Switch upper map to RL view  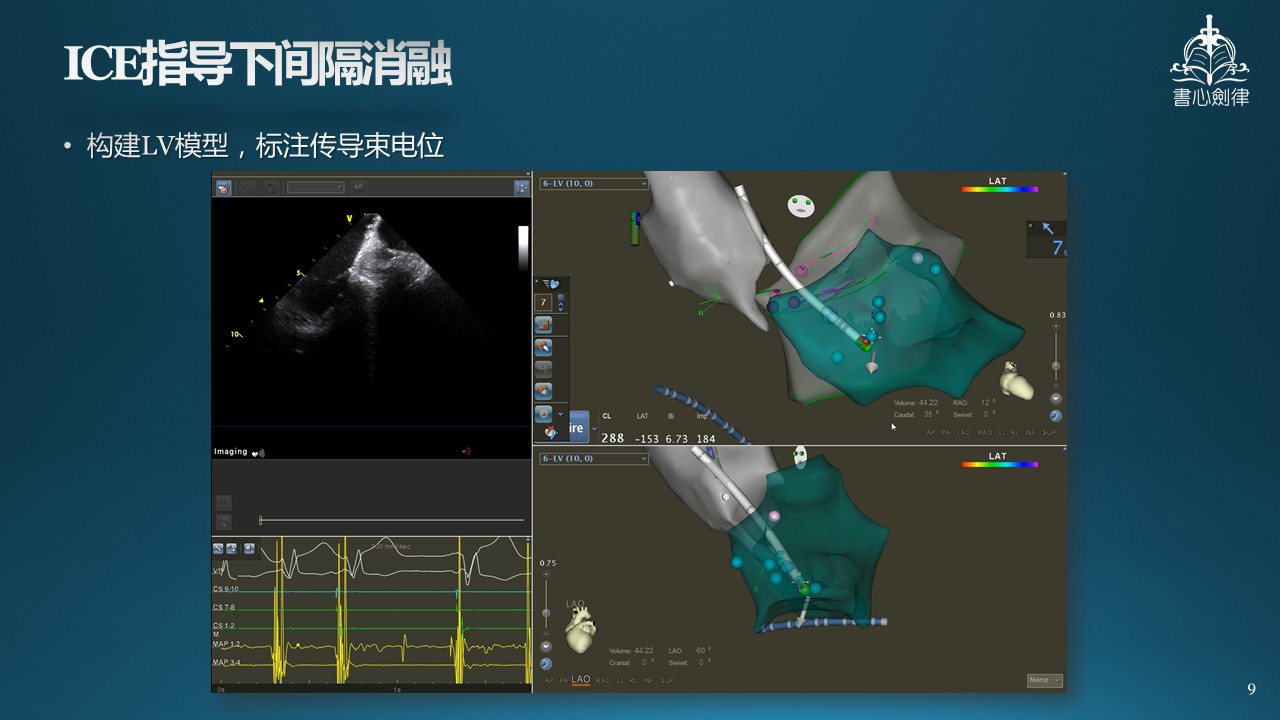pyautogui.click(x=1015, y=433)
